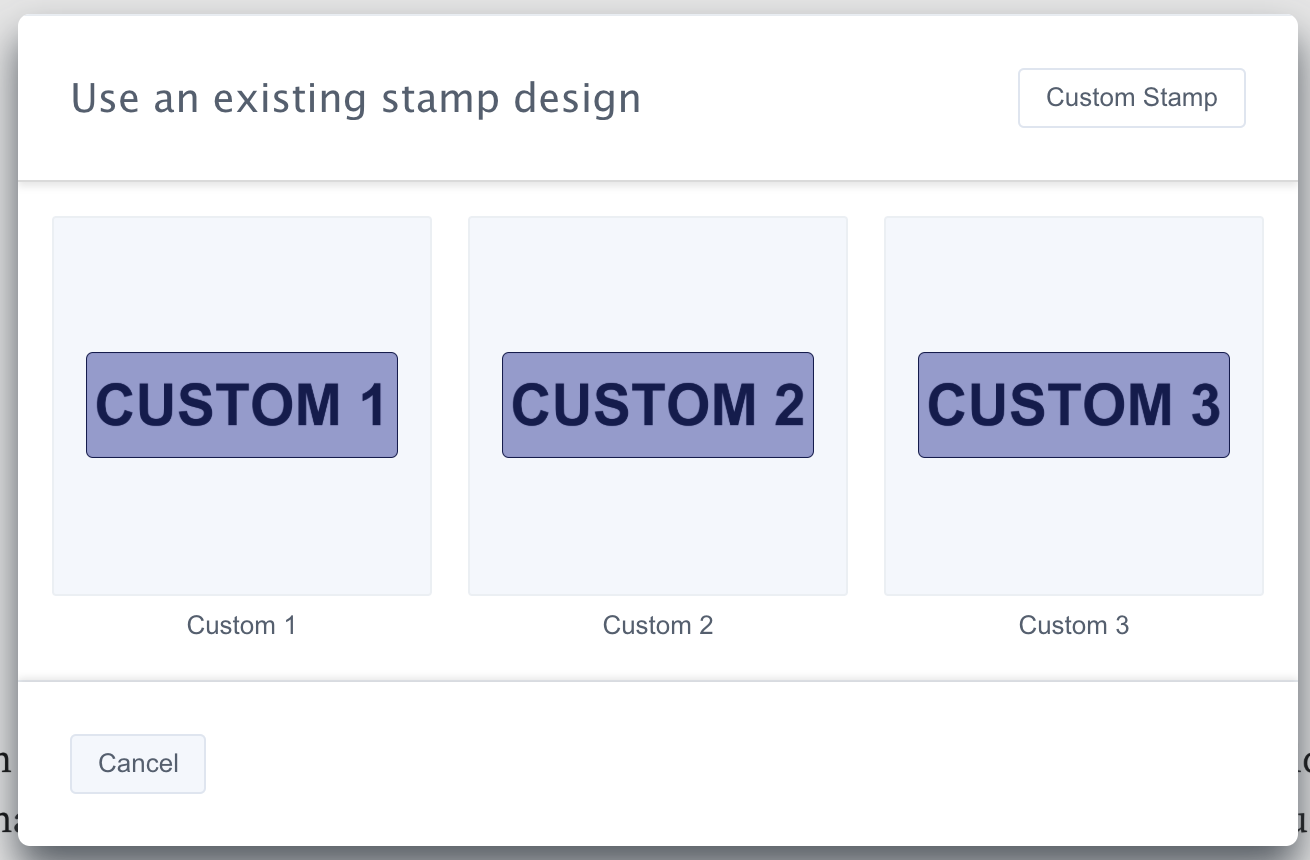Select the Custom 2 stamp thumbnail

tap(657, 404)
